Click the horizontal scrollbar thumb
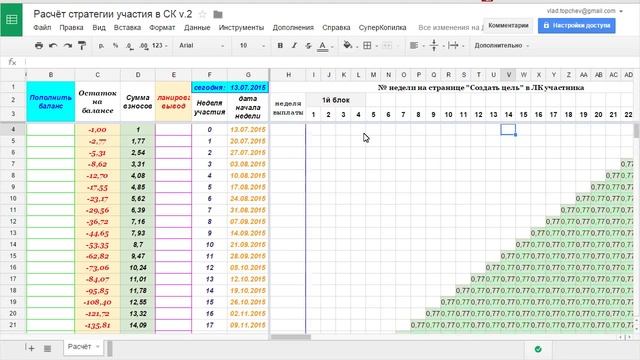 tap(291, 337)
